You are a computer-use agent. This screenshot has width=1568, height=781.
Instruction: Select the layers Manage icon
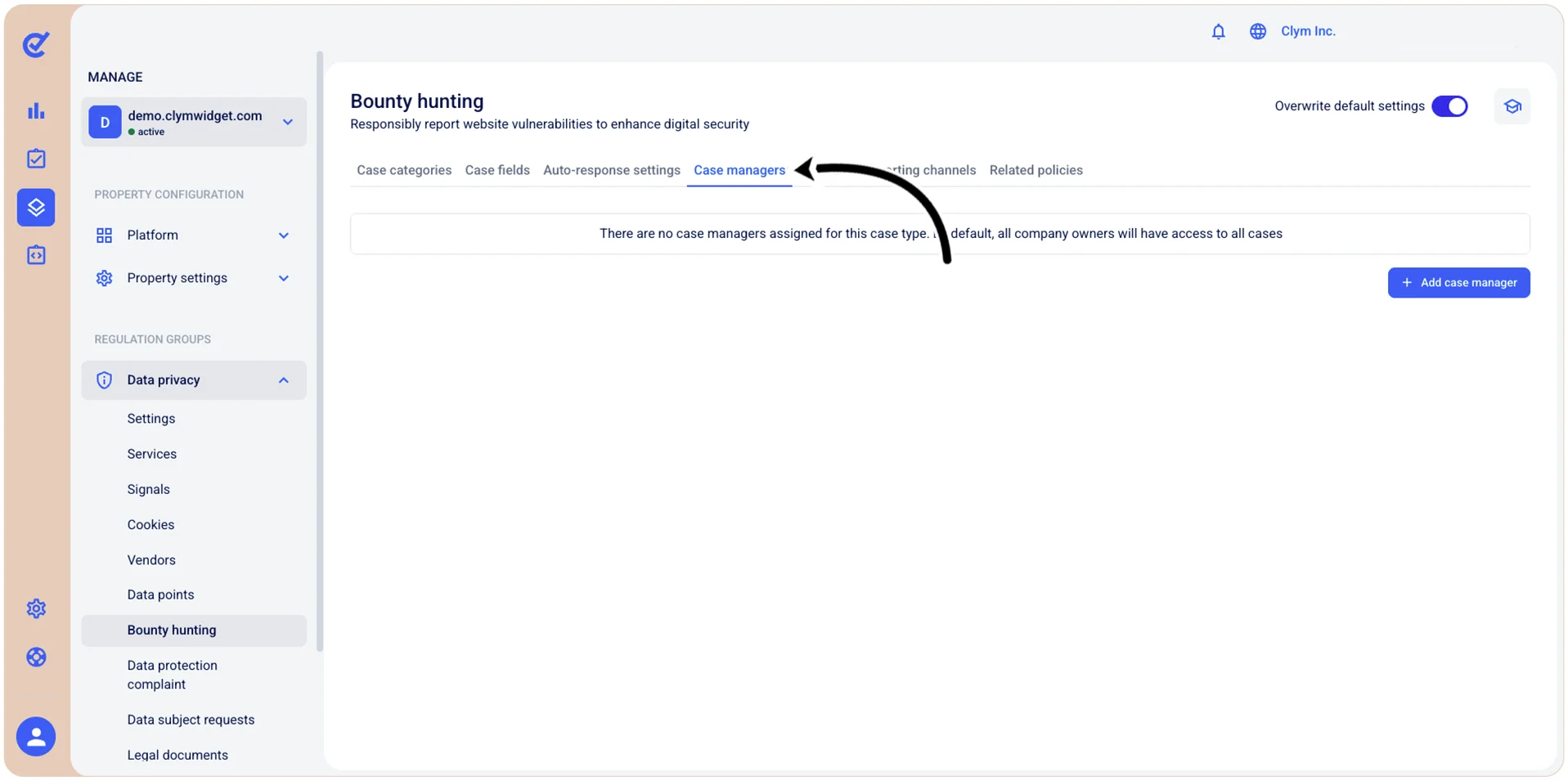36,208
